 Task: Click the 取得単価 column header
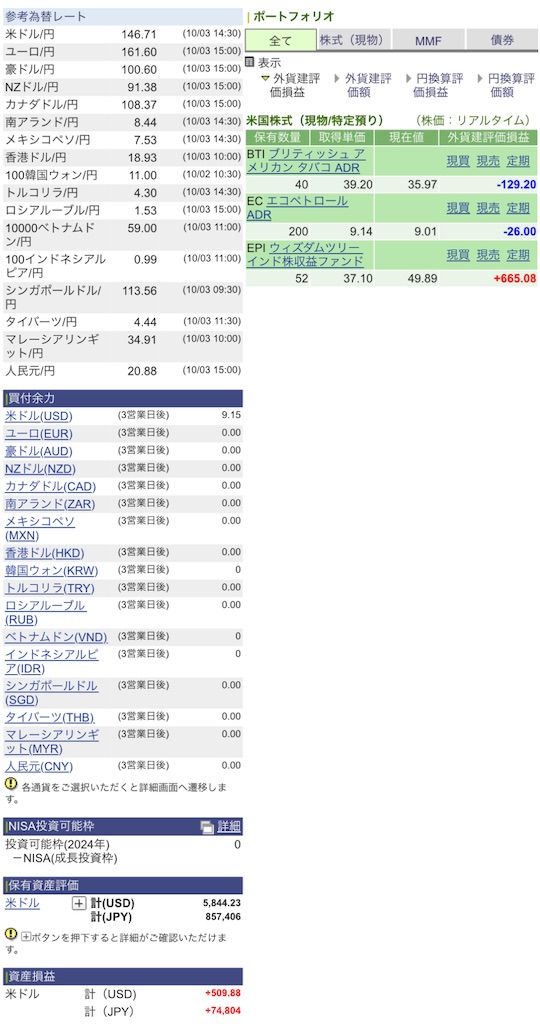(x=342, y=138)
